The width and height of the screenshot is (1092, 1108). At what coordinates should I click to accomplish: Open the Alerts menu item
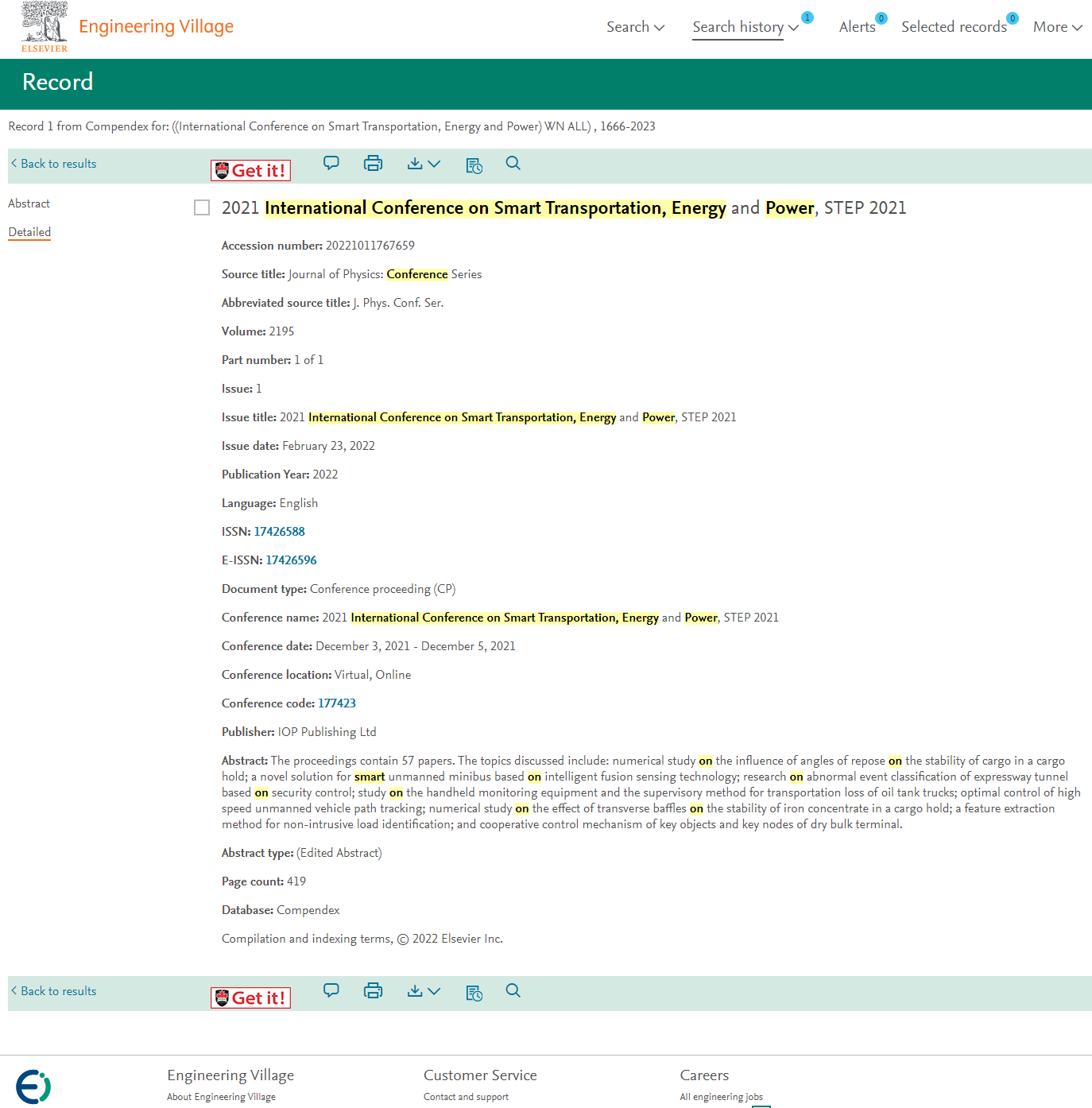point(858,27)
